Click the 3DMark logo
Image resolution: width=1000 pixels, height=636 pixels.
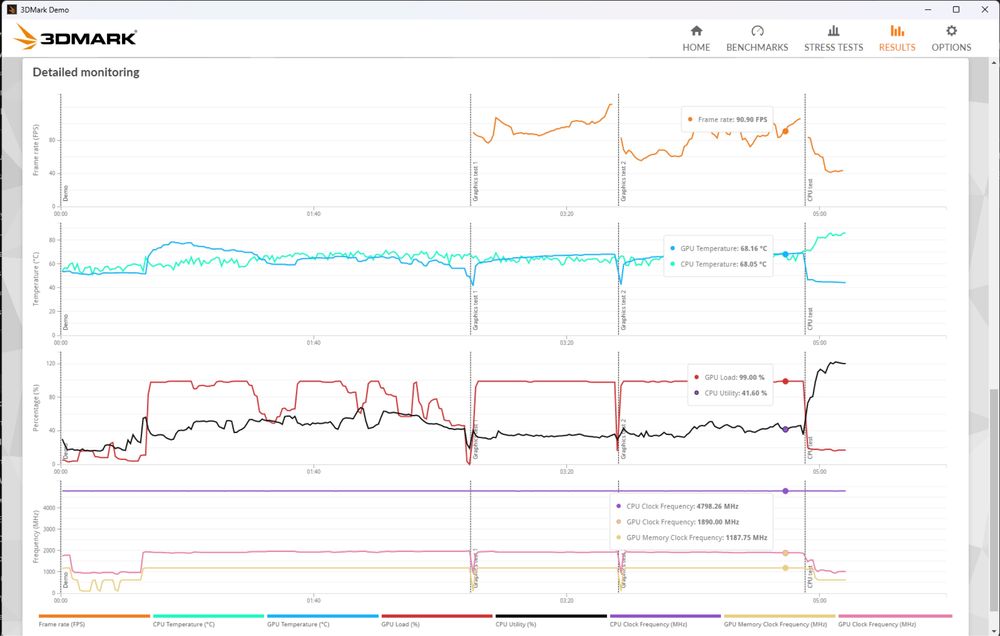(x=75, y=37)
